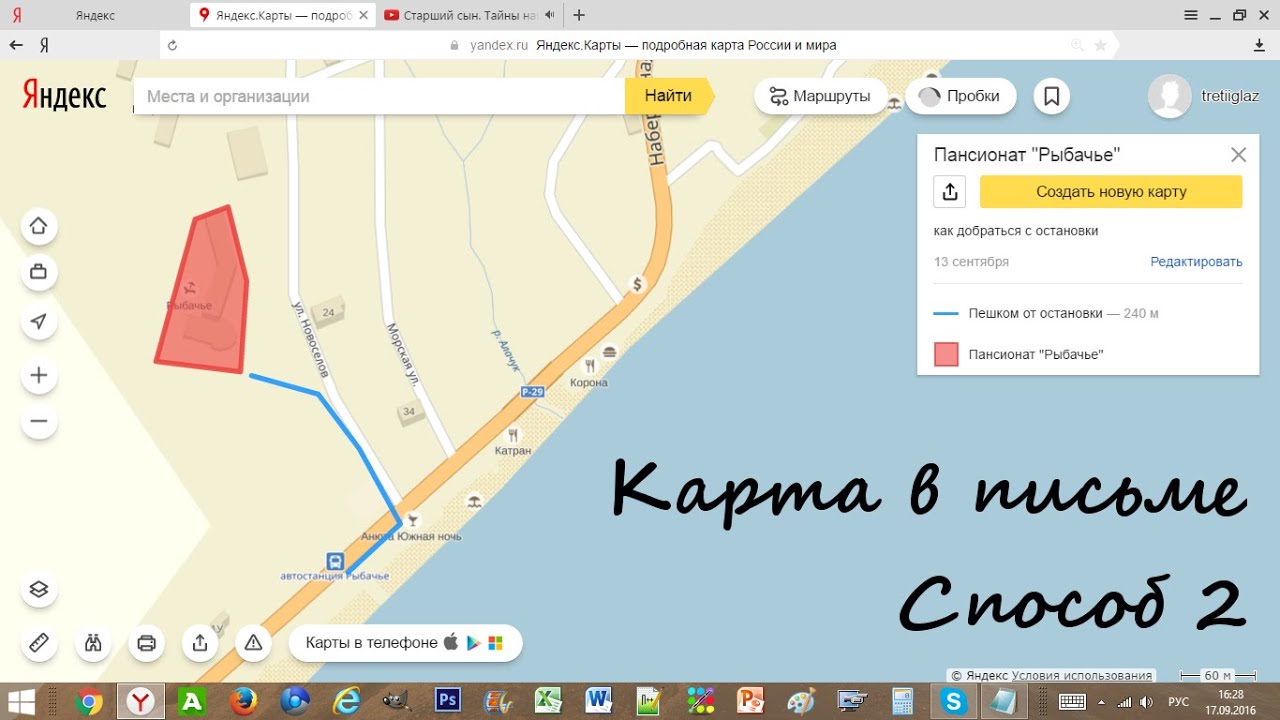The height and width of the screenshot is (720, 1280).
Task: Click the Редактировать link
Action: coord(1196,262)
